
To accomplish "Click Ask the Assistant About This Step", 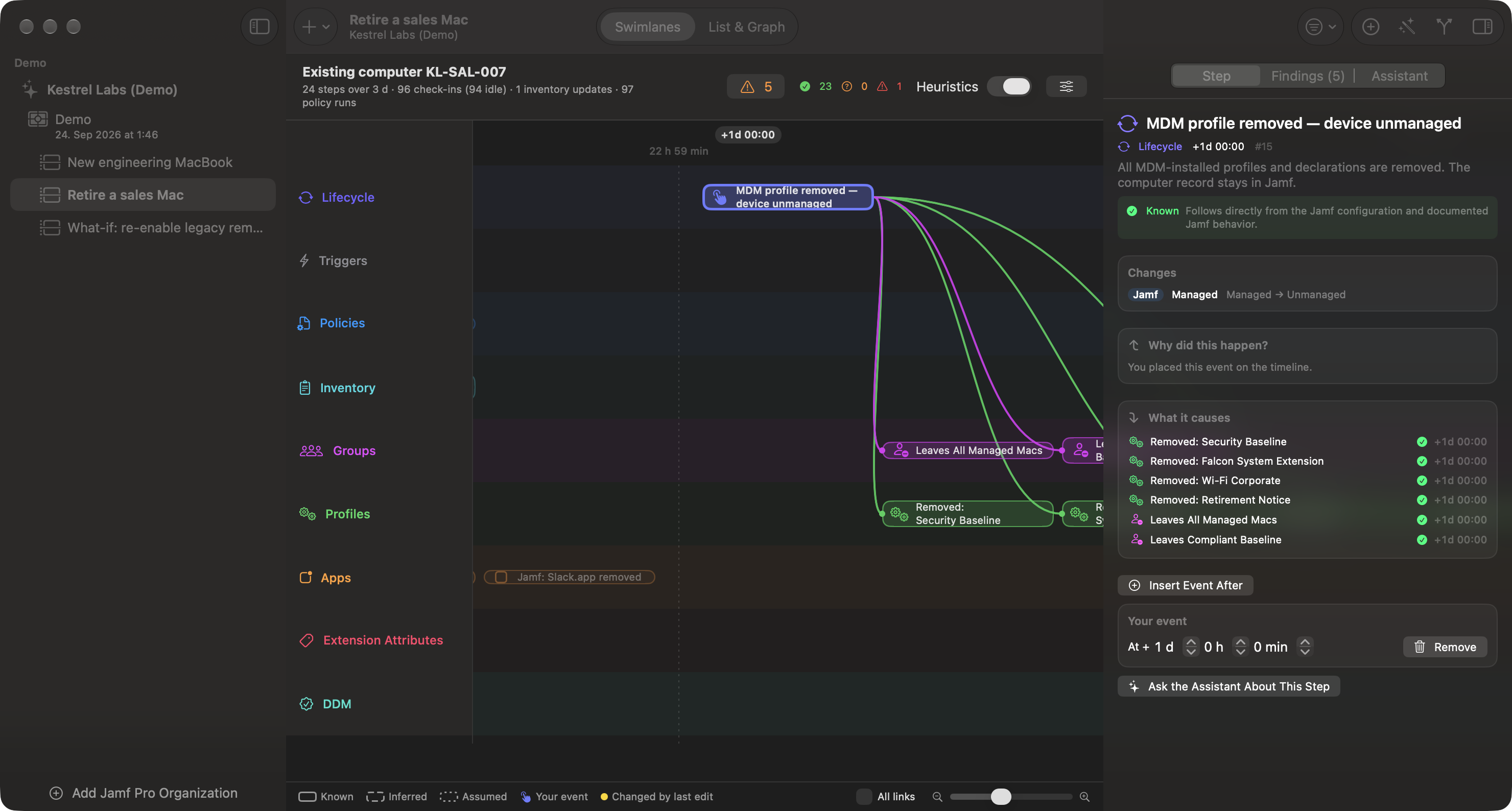I will click(x=1228, y=686).
